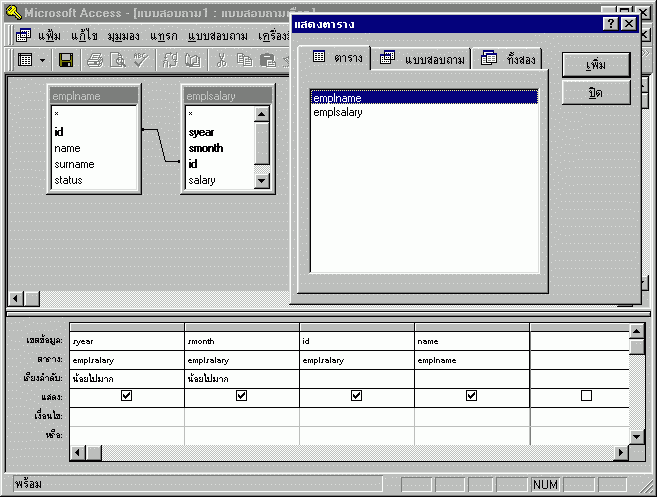Uncheck Show box for name column
The width and height of the screenshot is (657, 497).
tap(471, 396)
